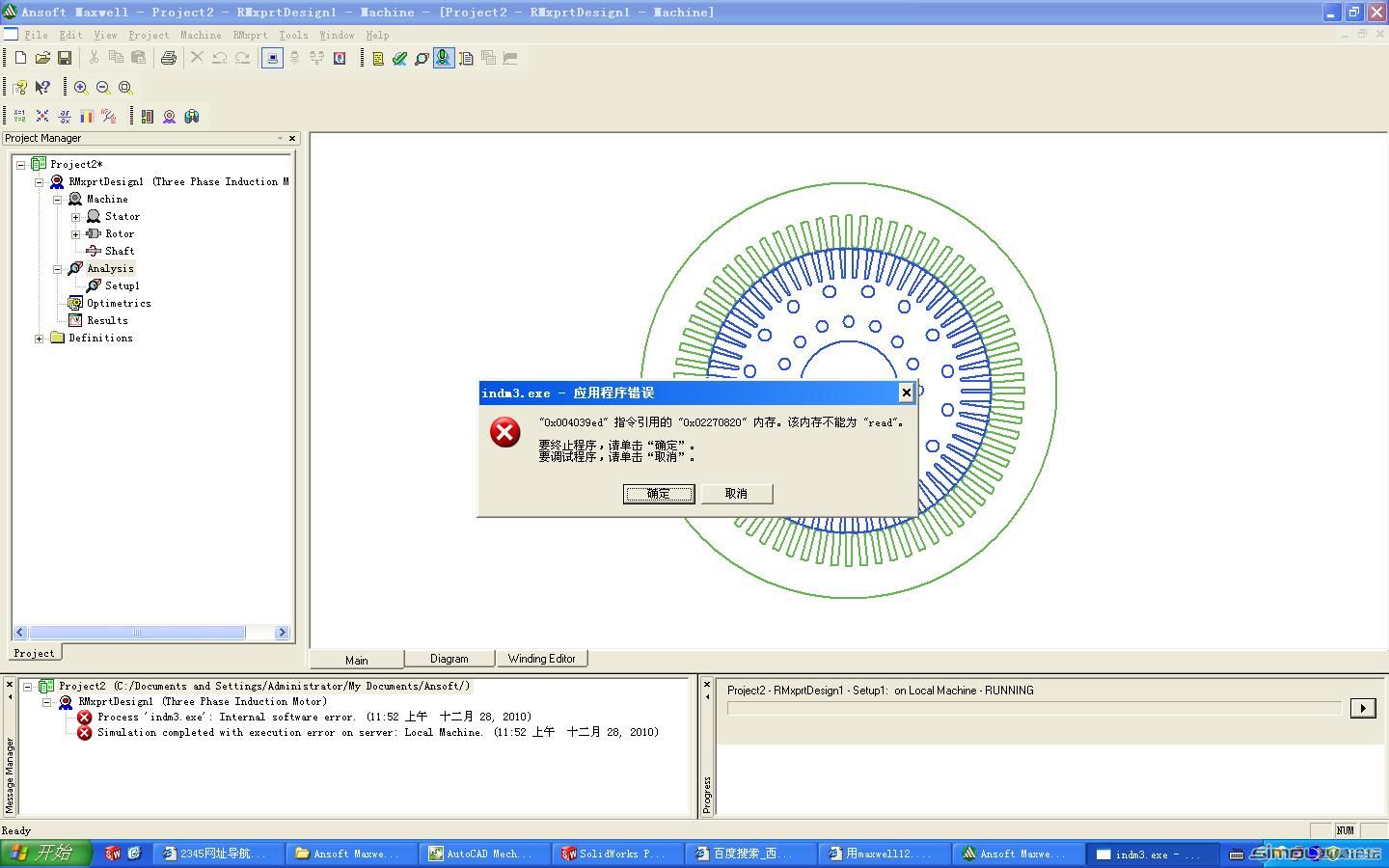Open the Project menu

pos(149,35)
